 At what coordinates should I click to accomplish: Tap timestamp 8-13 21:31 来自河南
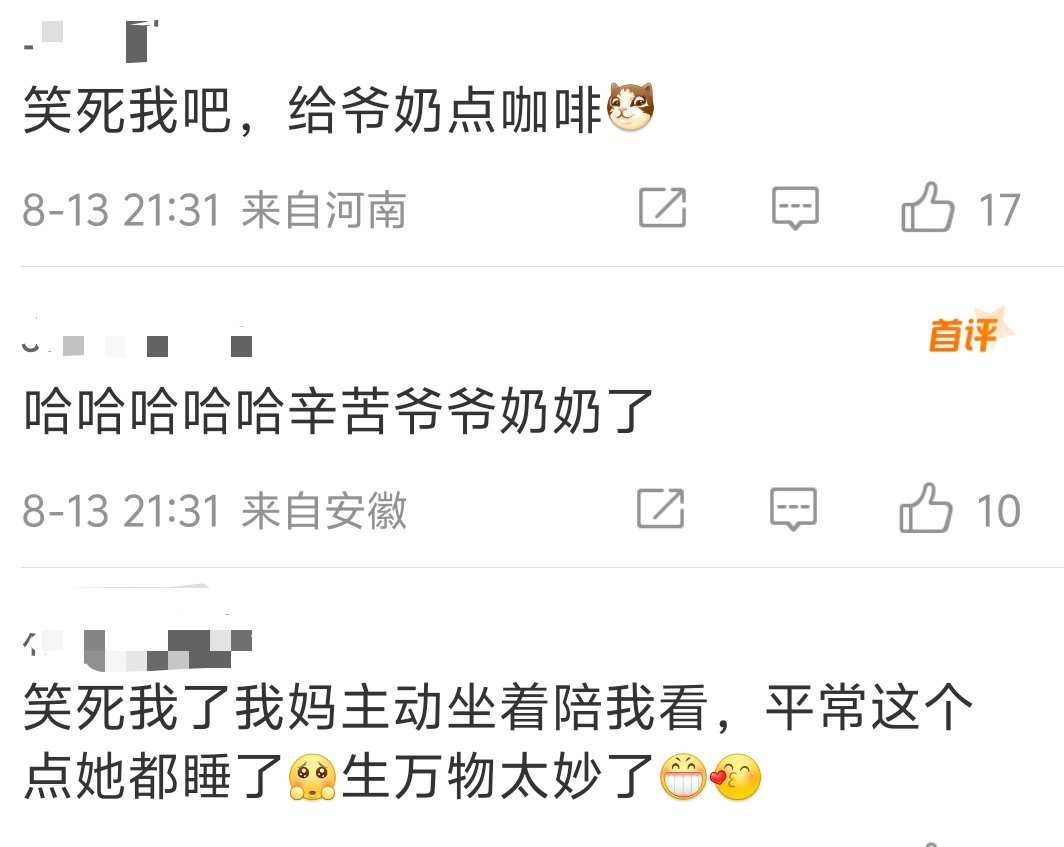pos(214,209)
